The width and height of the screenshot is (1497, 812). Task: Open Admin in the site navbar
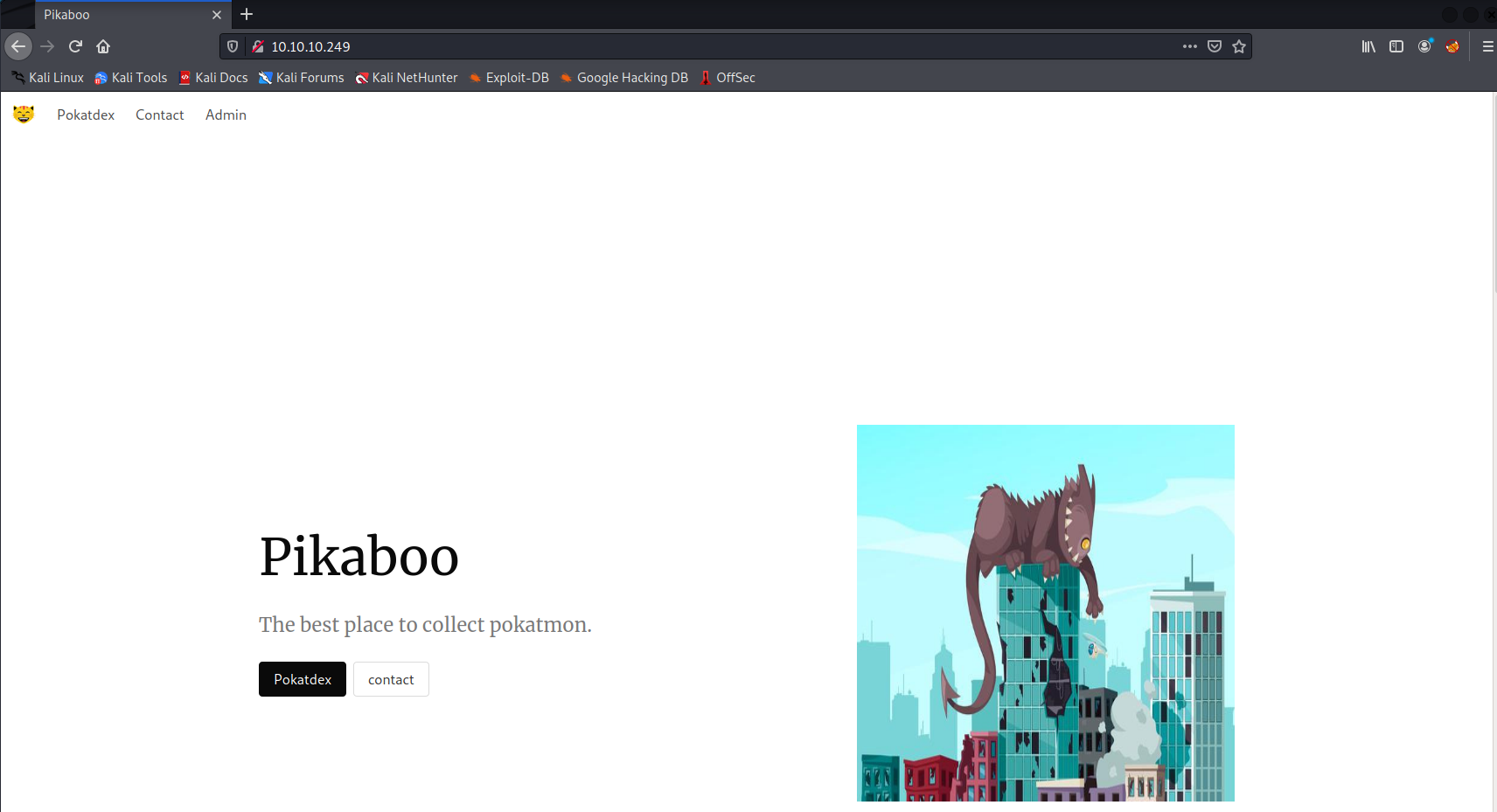[226, 115]
